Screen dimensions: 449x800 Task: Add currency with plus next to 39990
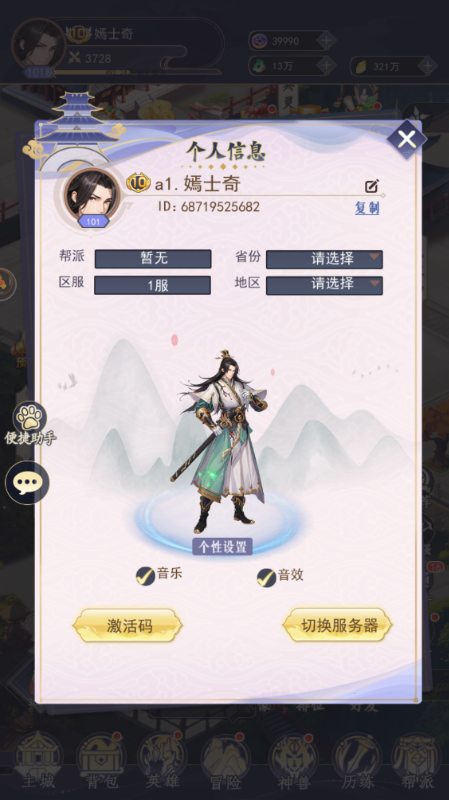[x=326, y=40]
